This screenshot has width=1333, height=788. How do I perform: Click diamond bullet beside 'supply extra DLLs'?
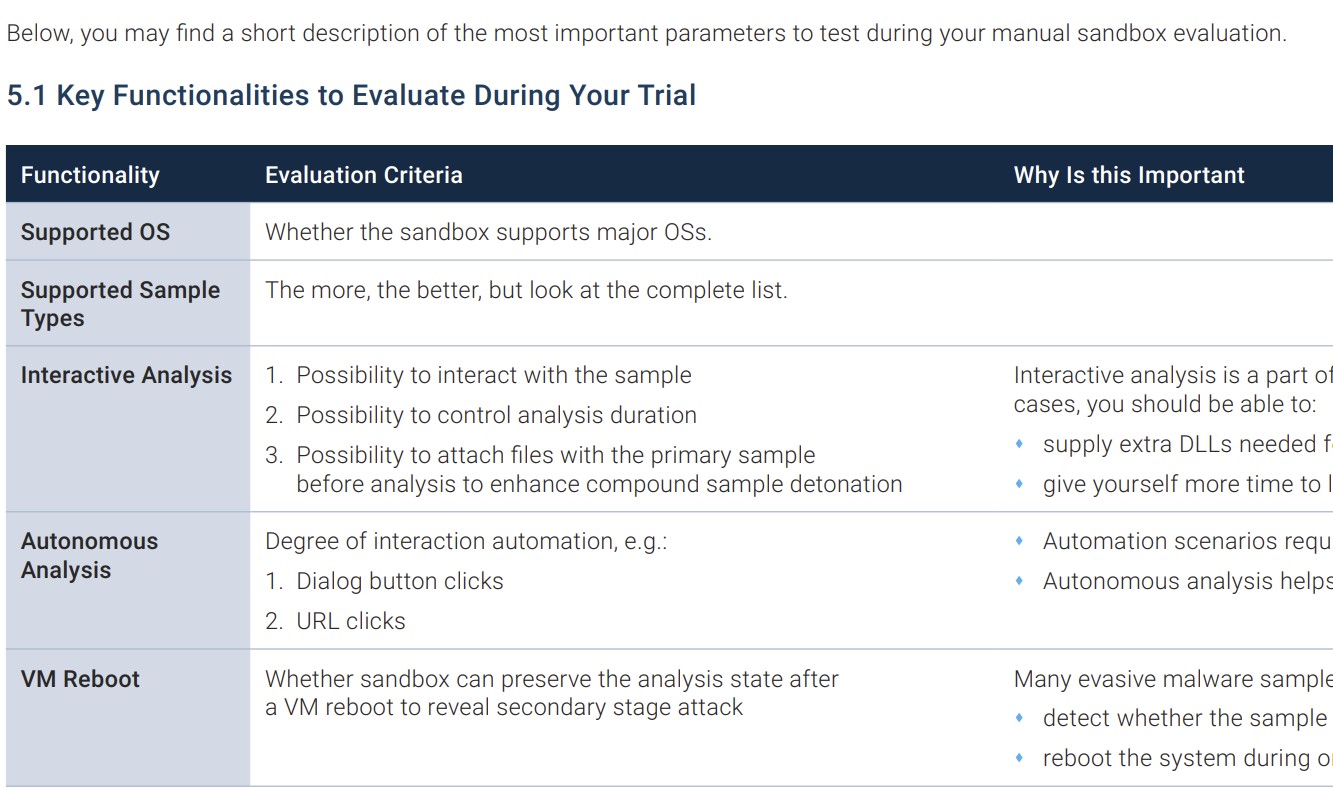tap(1020, 444)
